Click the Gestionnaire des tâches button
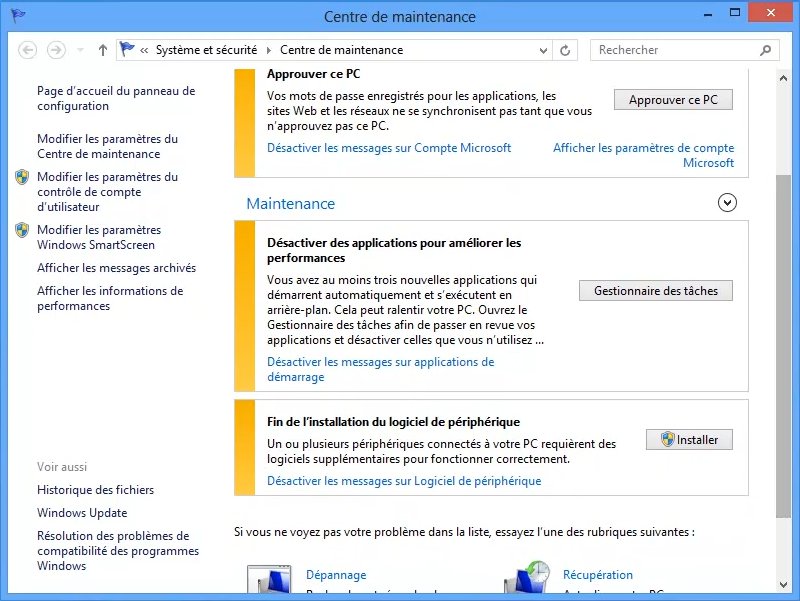The image size is (800, 601). point(656,291)
